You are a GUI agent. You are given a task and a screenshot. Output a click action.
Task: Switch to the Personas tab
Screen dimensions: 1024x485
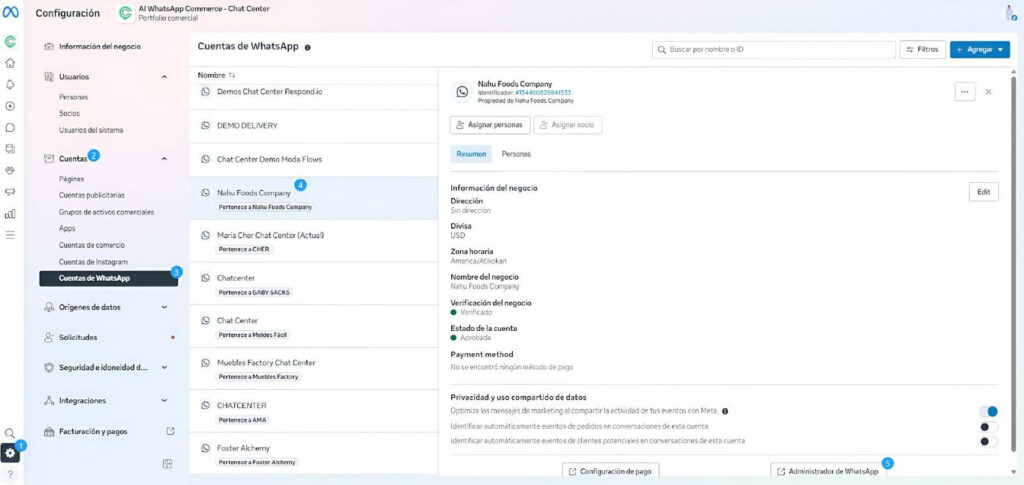pyautogui.click(x=516, y=154)
